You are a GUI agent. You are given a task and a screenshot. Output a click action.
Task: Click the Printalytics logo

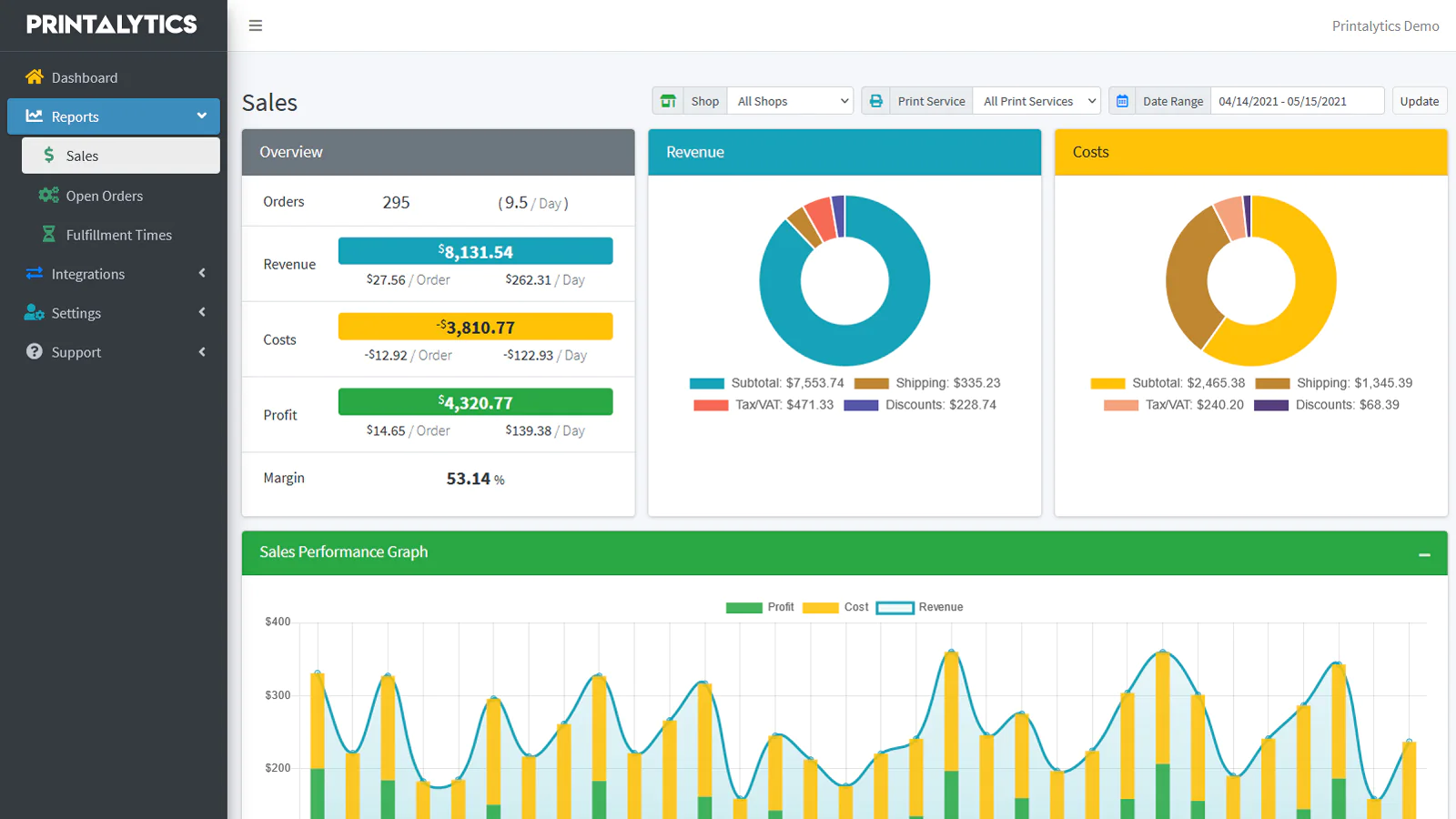click(112, 25)
